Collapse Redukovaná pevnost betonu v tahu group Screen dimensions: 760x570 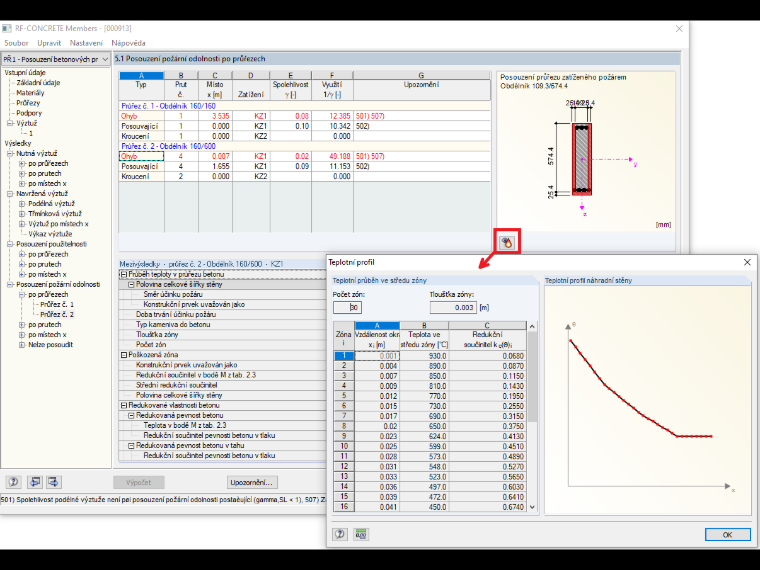(131, 445)
